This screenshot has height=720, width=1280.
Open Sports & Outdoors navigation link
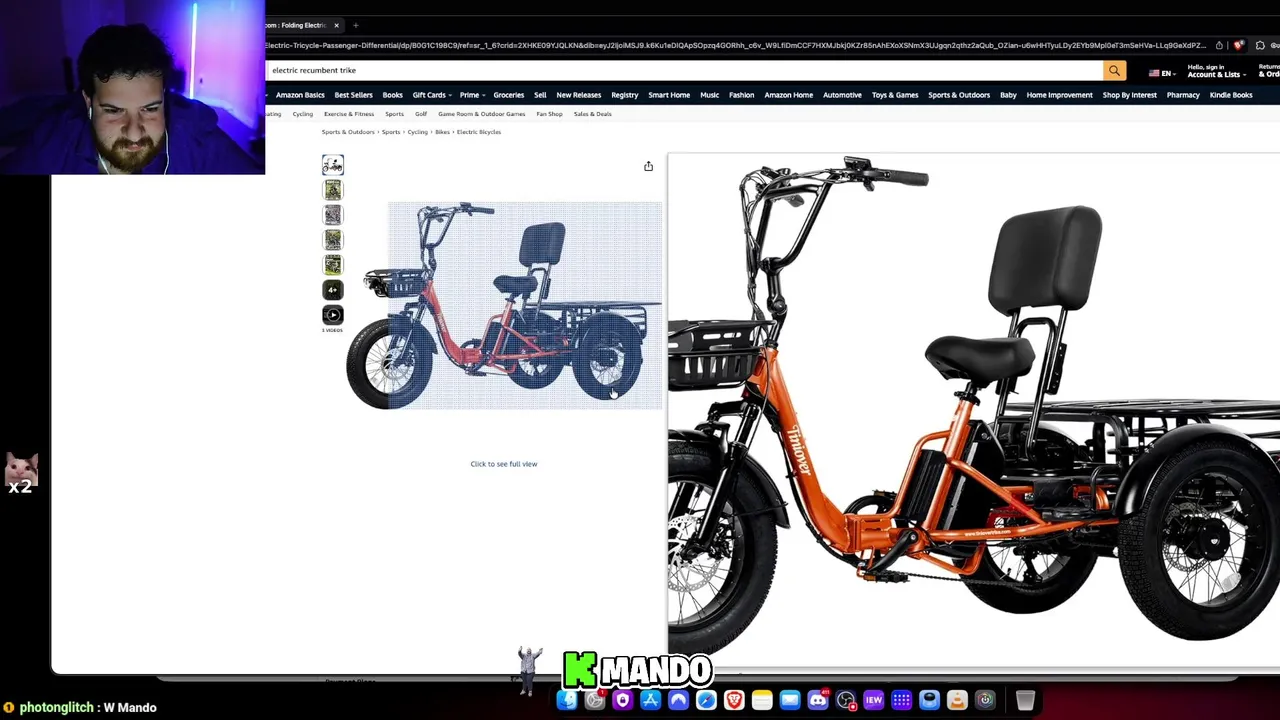(958, 95)
